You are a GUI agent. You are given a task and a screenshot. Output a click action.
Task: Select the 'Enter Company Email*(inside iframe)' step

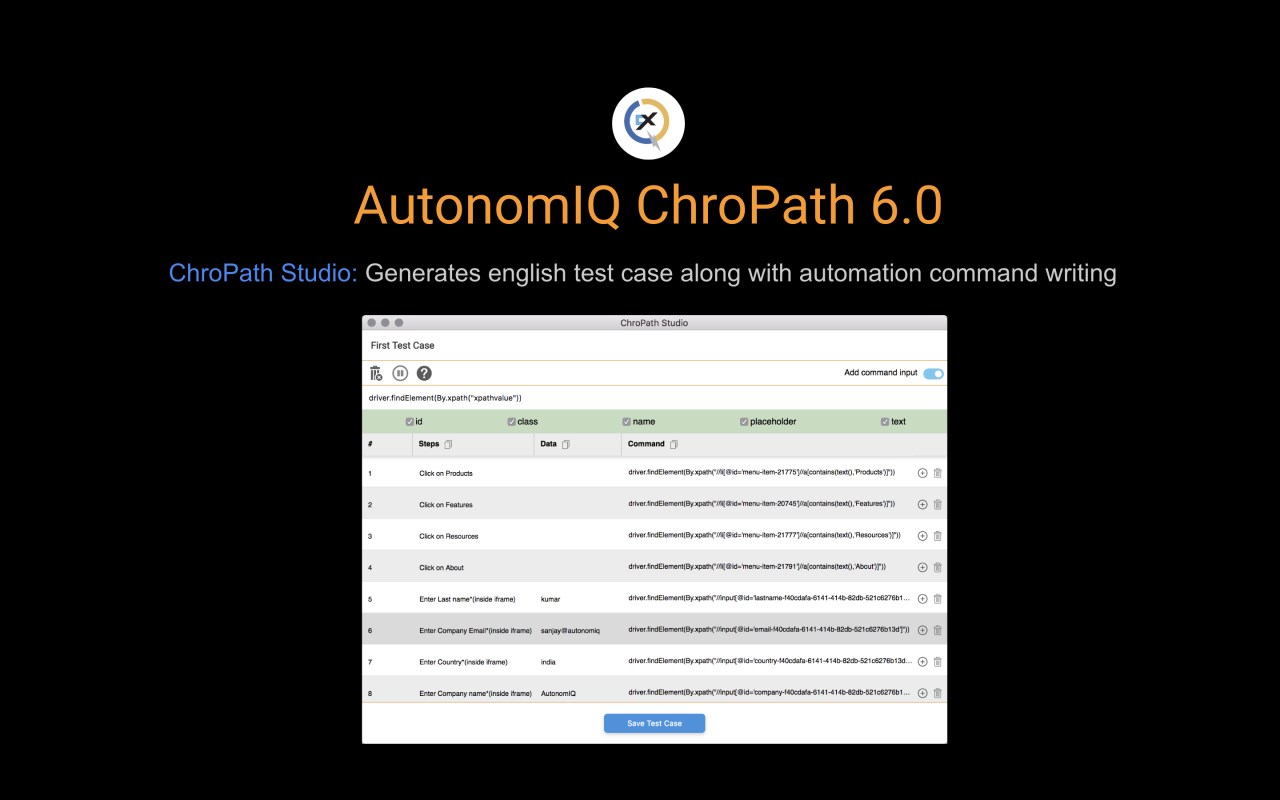[475, 630]
